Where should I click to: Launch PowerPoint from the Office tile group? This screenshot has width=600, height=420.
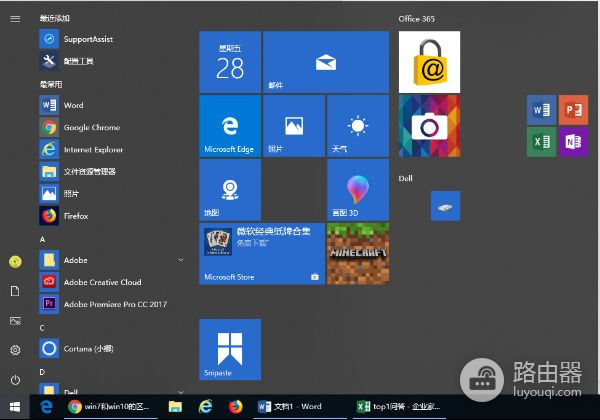pyautogui.click(x=572, y=108)
